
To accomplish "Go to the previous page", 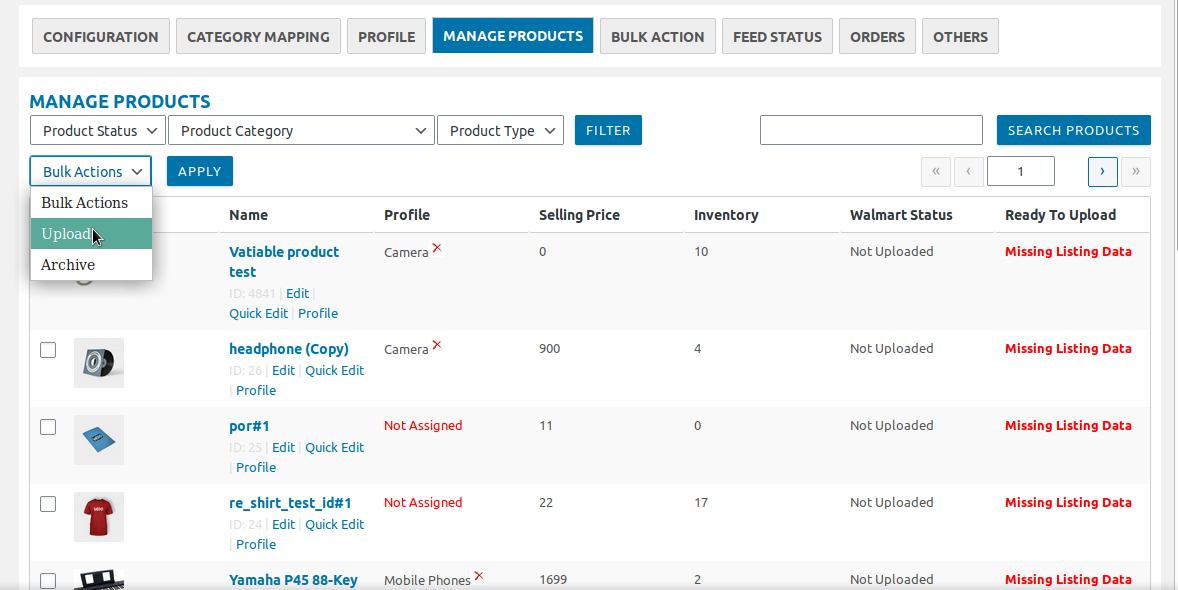I will point(968,171).
